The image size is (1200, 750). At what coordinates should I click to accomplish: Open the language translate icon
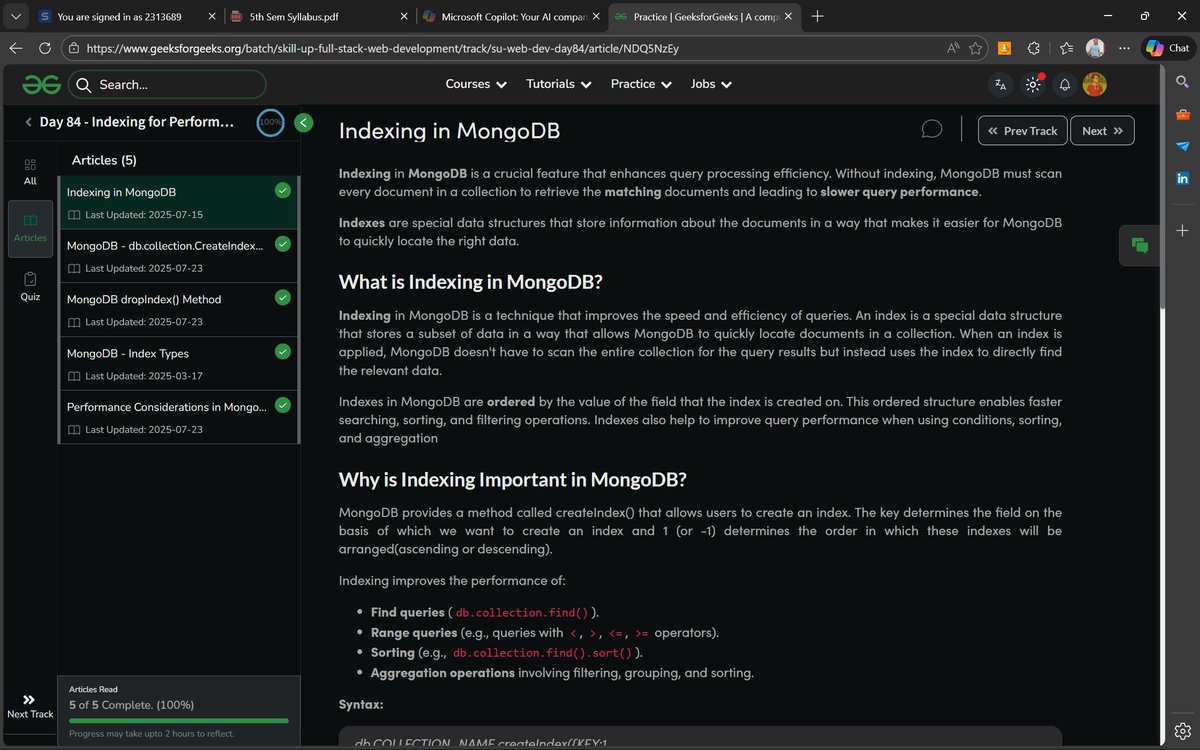[x=1001, y=85]
